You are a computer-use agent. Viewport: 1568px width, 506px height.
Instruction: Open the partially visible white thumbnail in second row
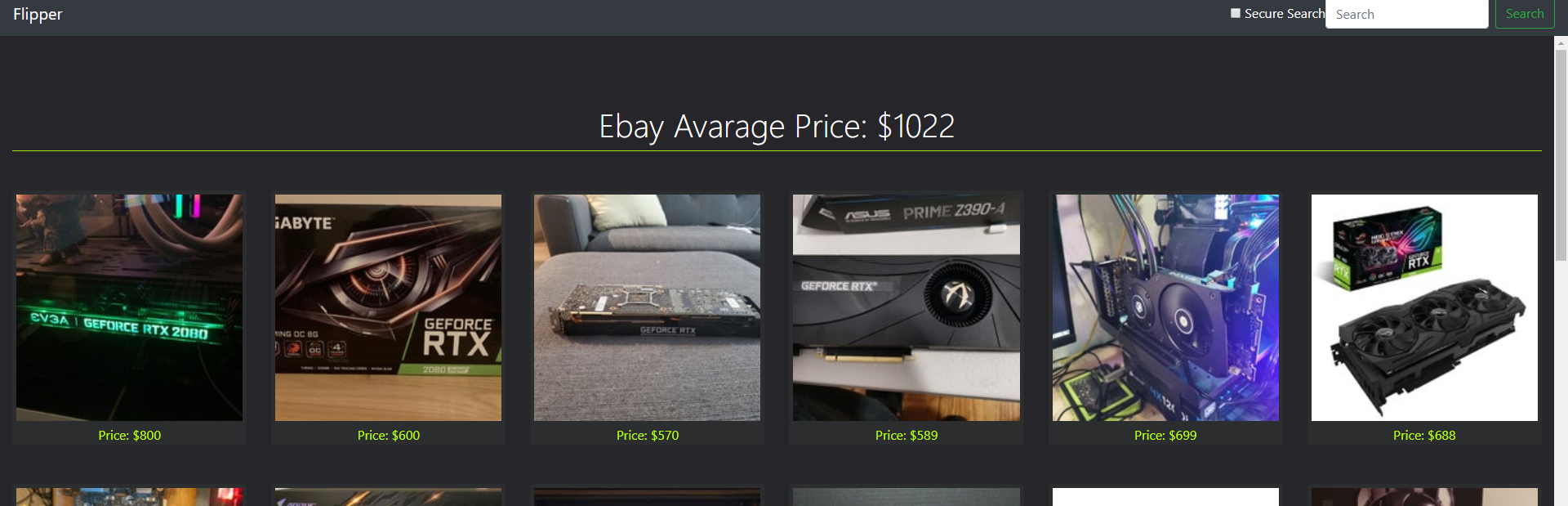point(1165,497)
